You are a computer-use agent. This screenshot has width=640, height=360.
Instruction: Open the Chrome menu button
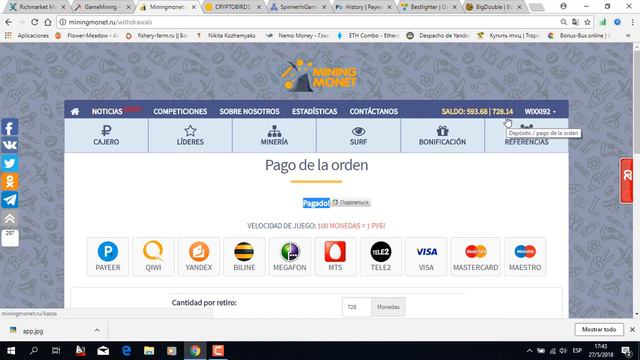[633, 22]
